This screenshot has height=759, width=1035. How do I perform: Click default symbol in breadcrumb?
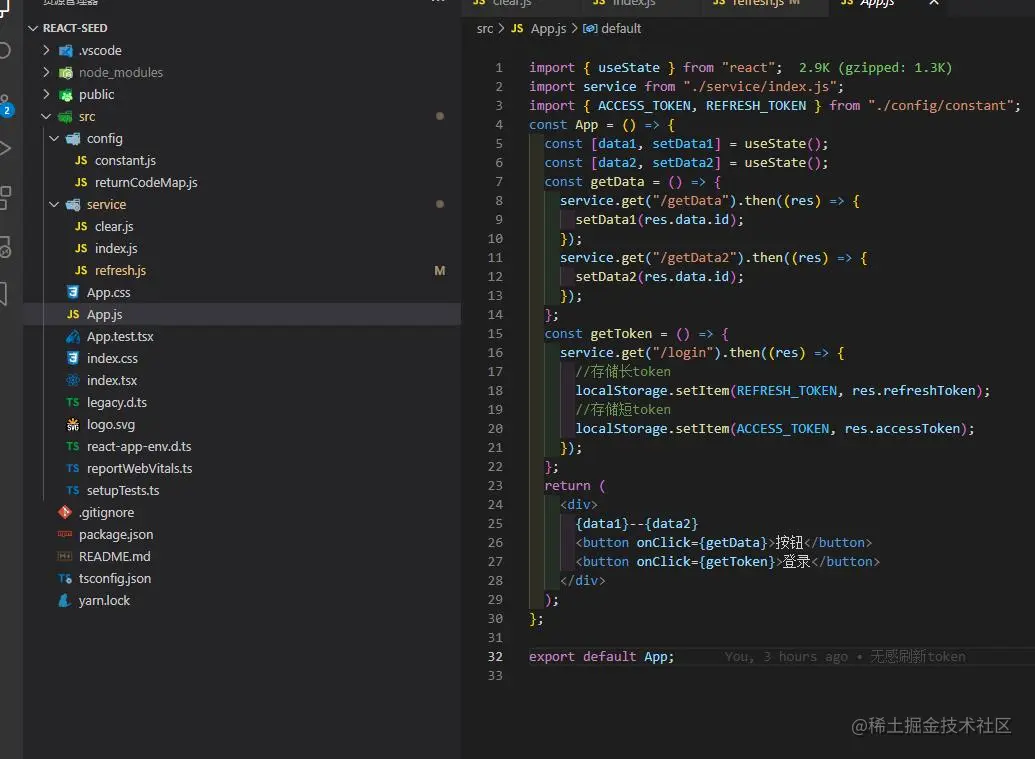pos(620,28)
